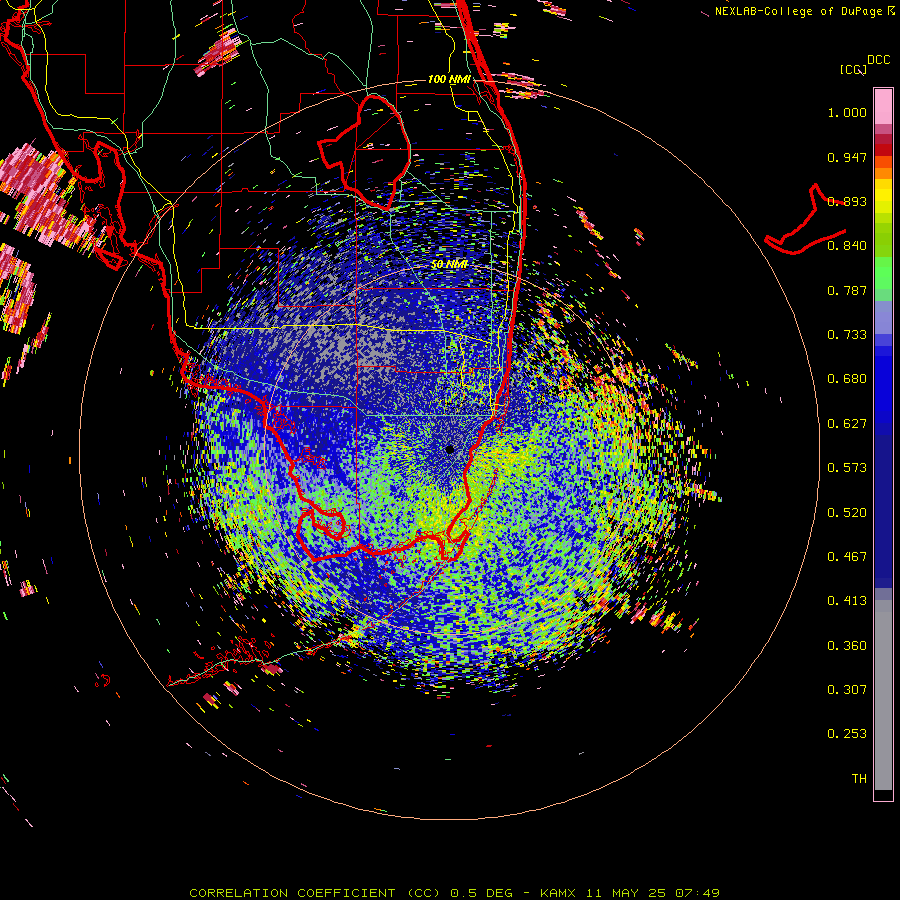Select the 0.360 scale value
Viewport: 900px width, 900px height.
(x=847, y=646)
